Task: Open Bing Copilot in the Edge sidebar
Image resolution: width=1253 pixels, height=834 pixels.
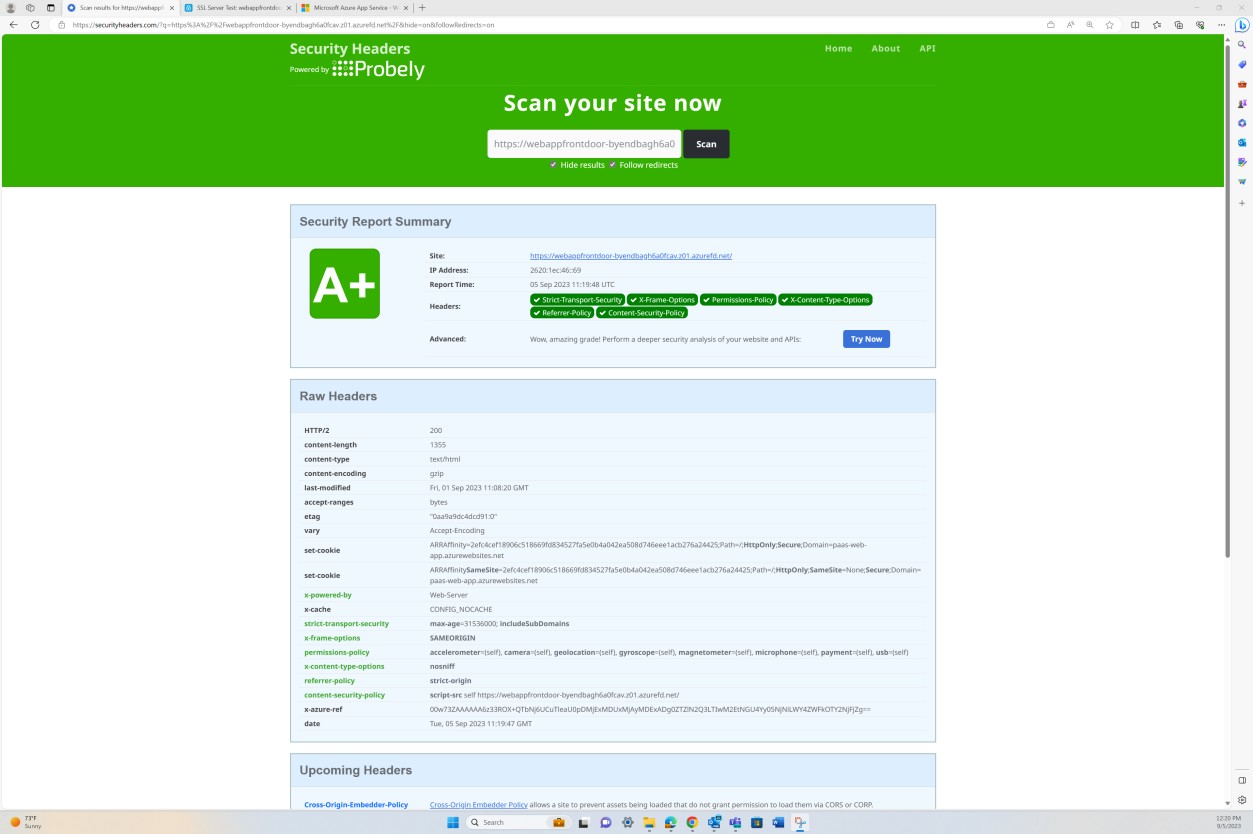Action: (x=1241, y=27)
